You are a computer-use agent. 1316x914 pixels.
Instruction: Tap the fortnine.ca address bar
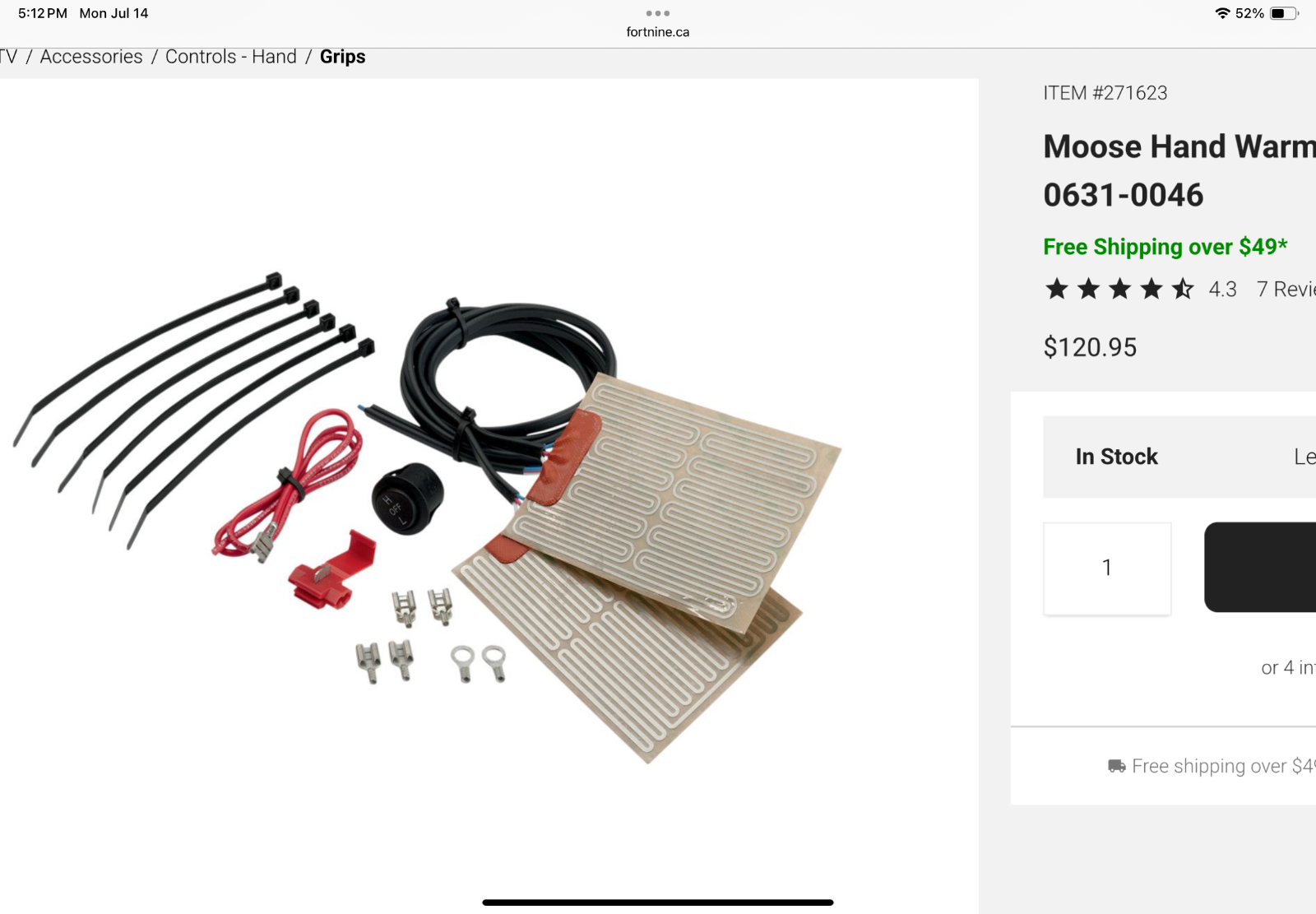[x=657, y=32]
